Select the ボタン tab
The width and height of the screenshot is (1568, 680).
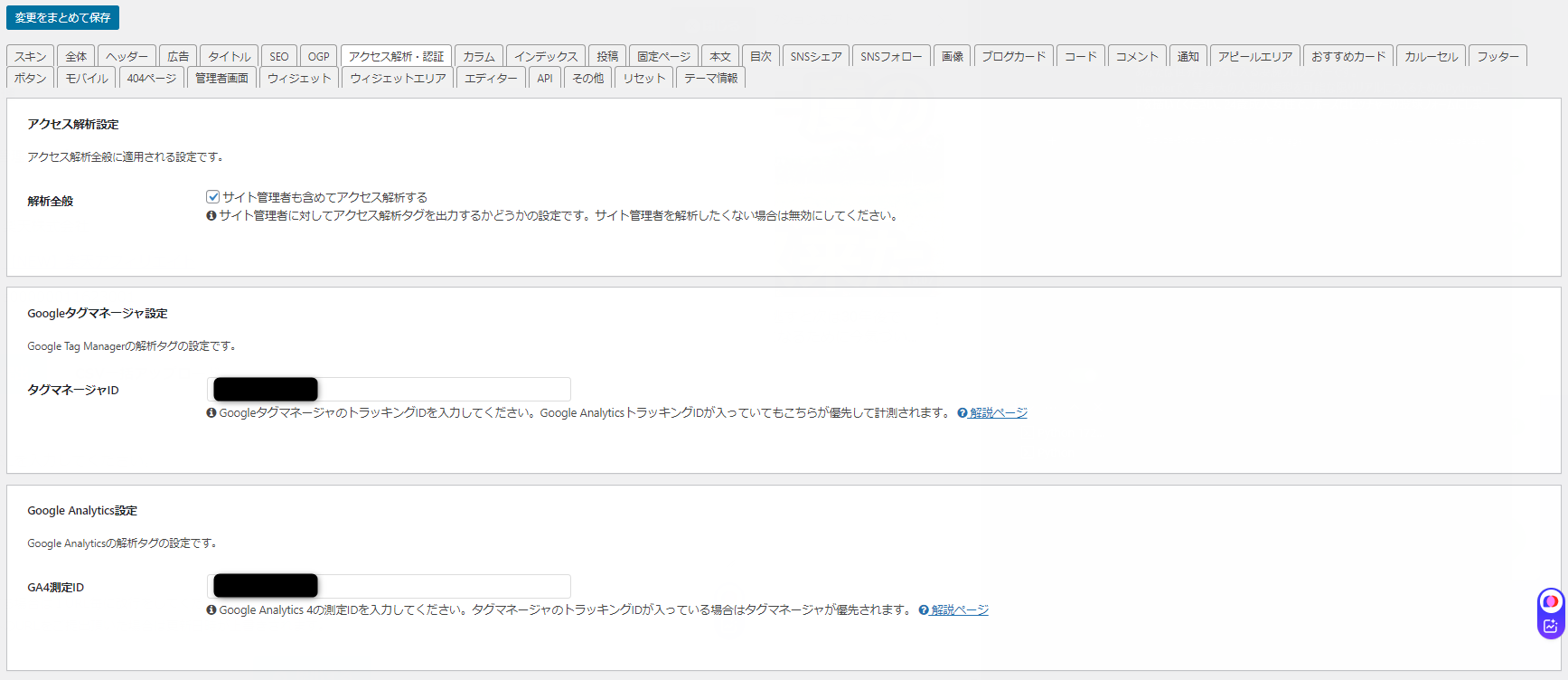point(30,78)
